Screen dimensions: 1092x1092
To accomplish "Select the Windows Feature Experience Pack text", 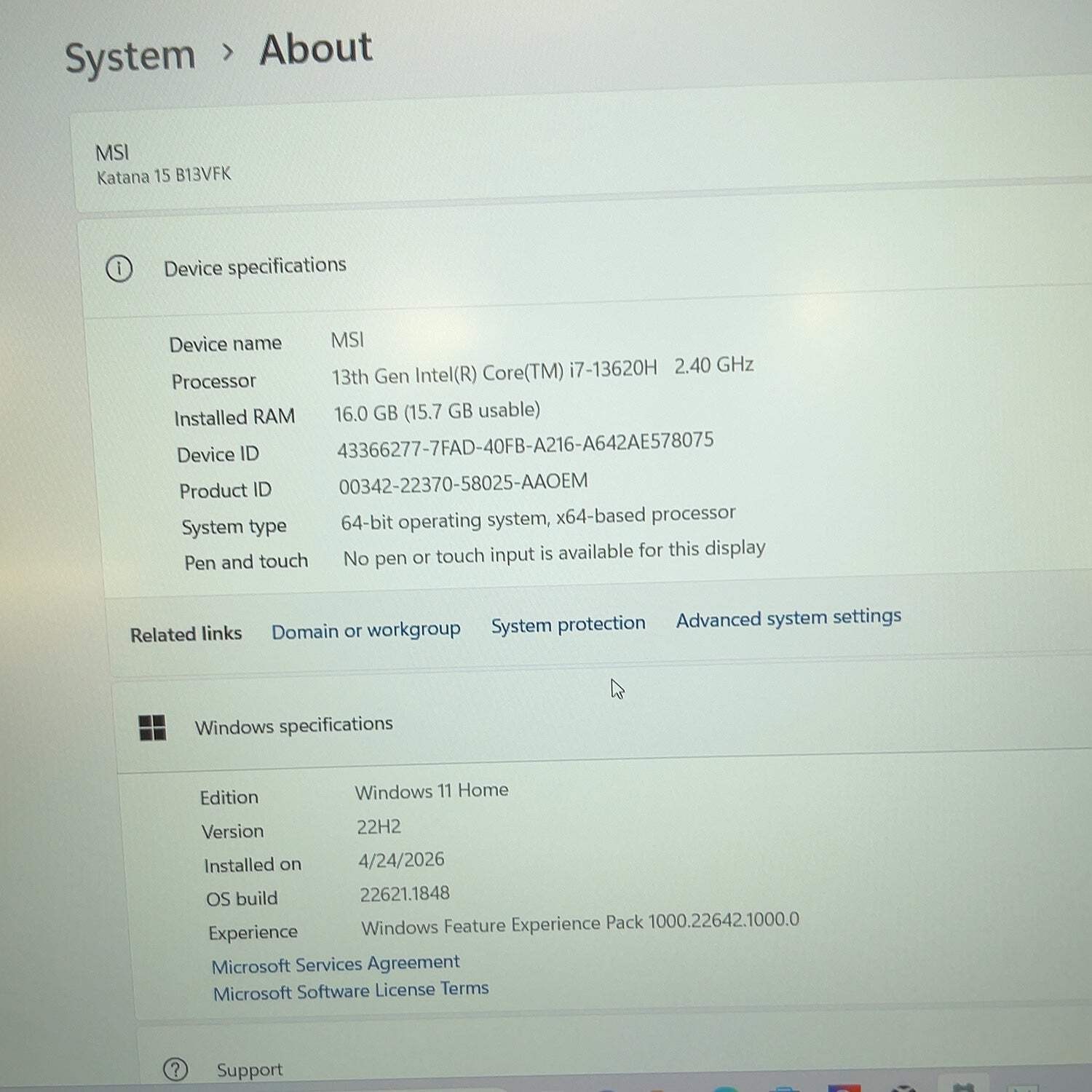I will tap(580, 923).
